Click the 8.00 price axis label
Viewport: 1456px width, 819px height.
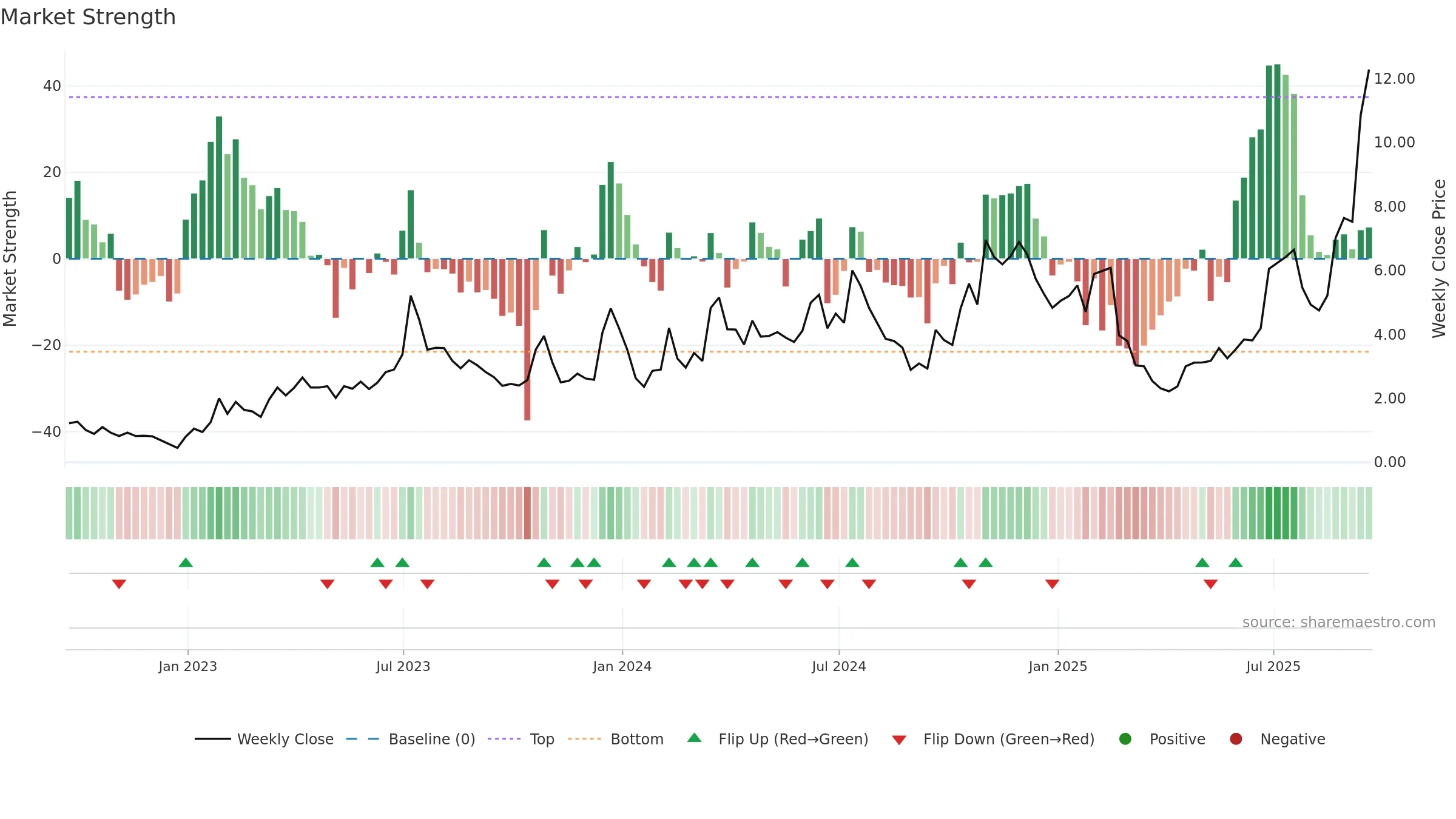(x=1390, y=207)
